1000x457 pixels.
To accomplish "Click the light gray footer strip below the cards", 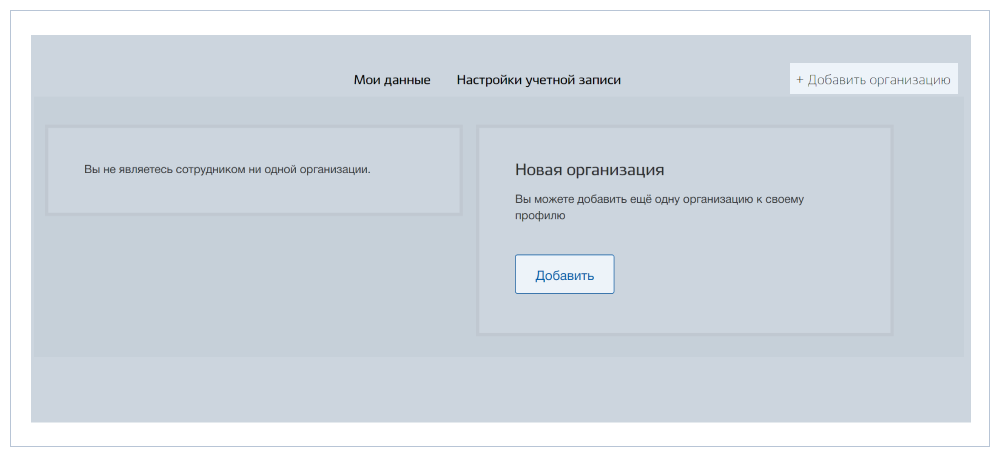I will pos(501,389).
